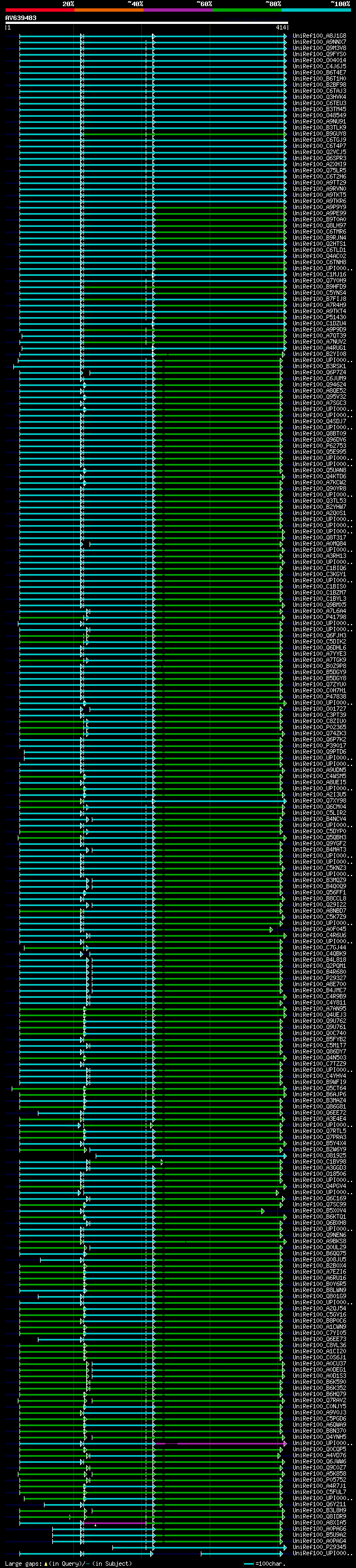Open hit UniRef100_C5DYP0
Screen dimensions: 356x1568
[x=319, y=831]
